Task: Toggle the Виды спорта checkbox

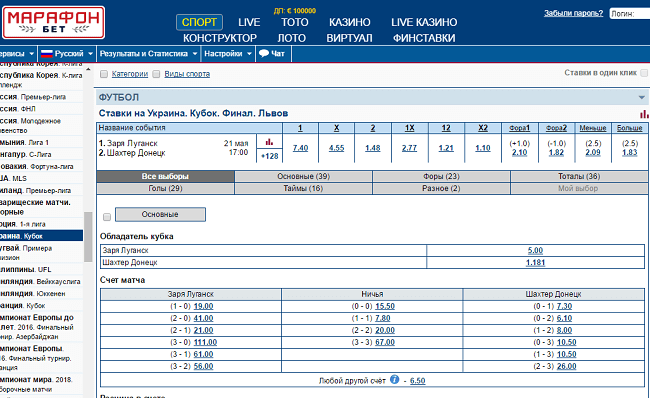Action: [x=156, y=74]
